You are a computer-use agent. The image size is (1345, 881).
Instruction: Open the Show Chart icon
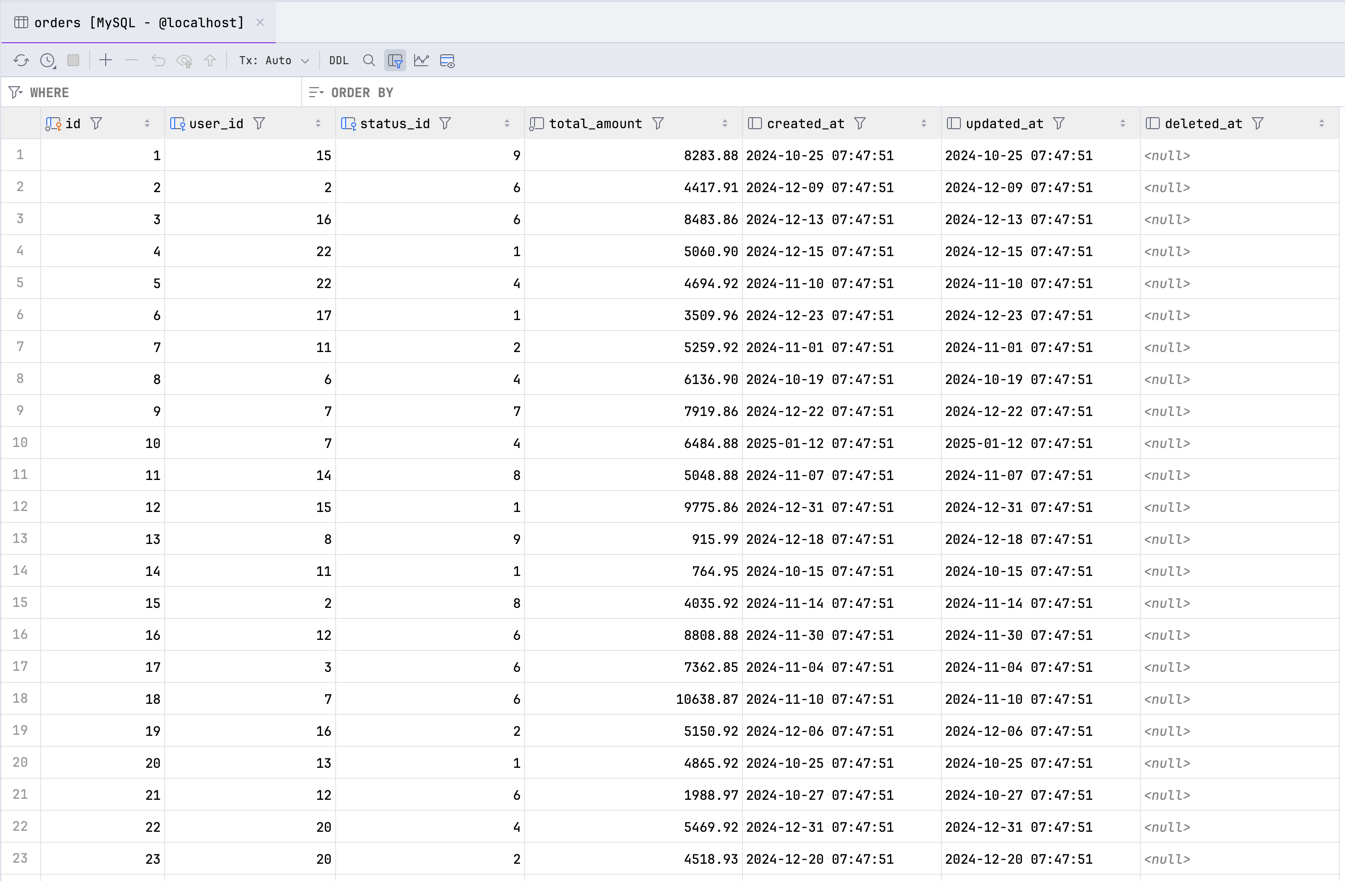421,61
